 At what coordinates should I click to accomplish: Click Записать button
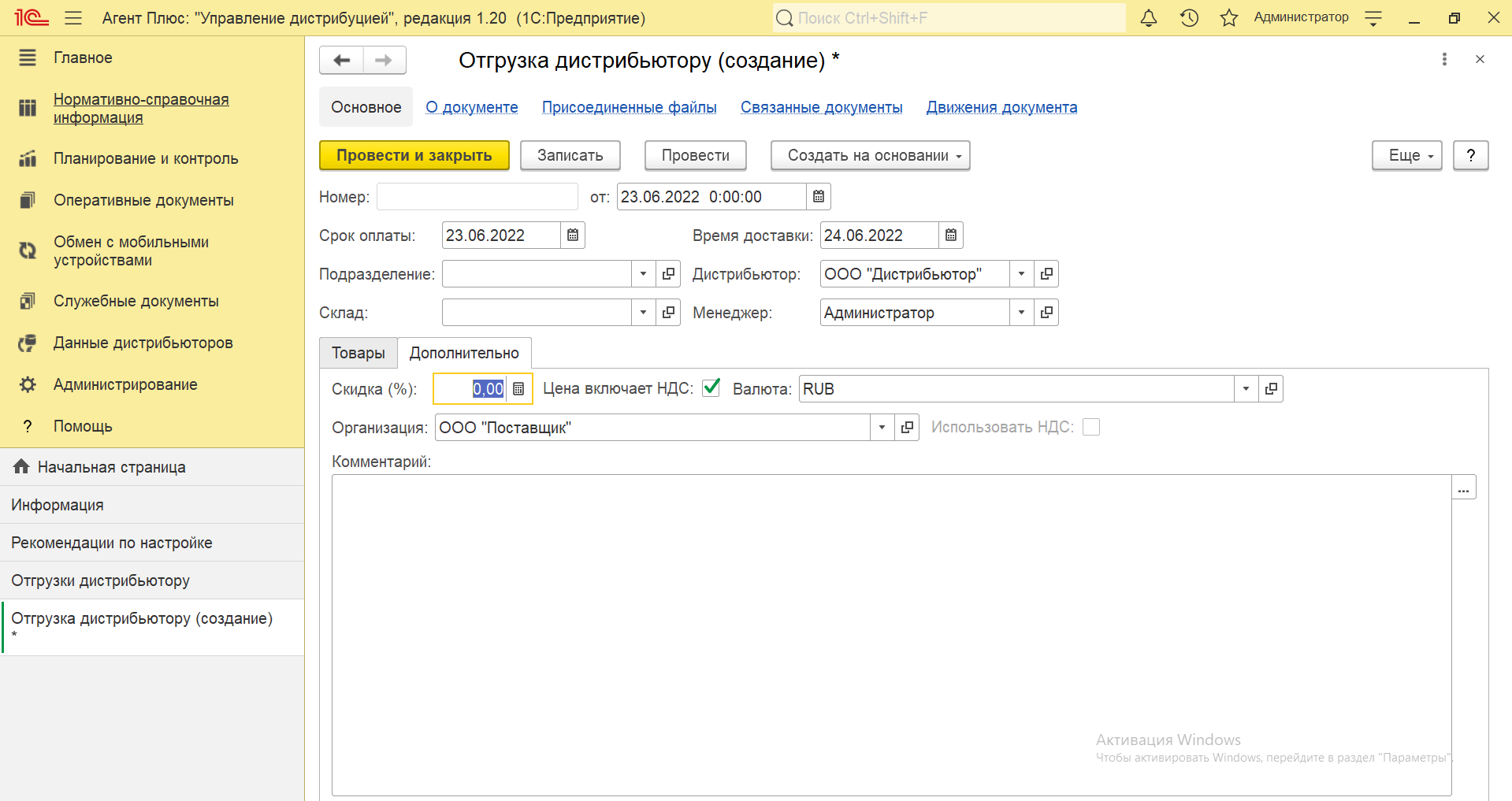(570, 155)
